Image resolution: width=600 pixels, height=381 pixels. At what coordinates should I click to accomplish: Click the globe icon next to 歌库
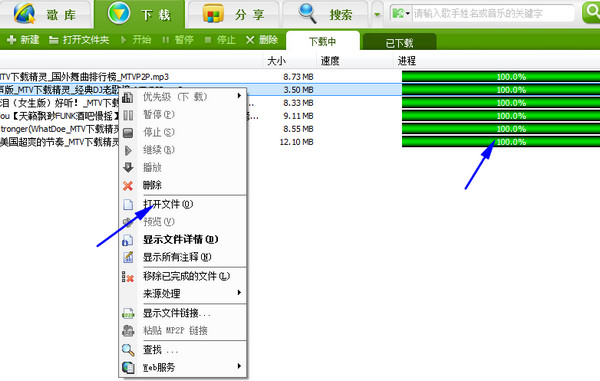24,13
